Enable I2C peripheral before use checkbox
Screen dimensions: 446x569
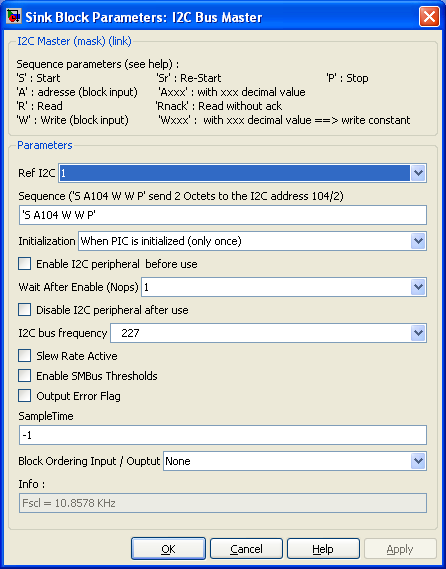coord(24,264)
